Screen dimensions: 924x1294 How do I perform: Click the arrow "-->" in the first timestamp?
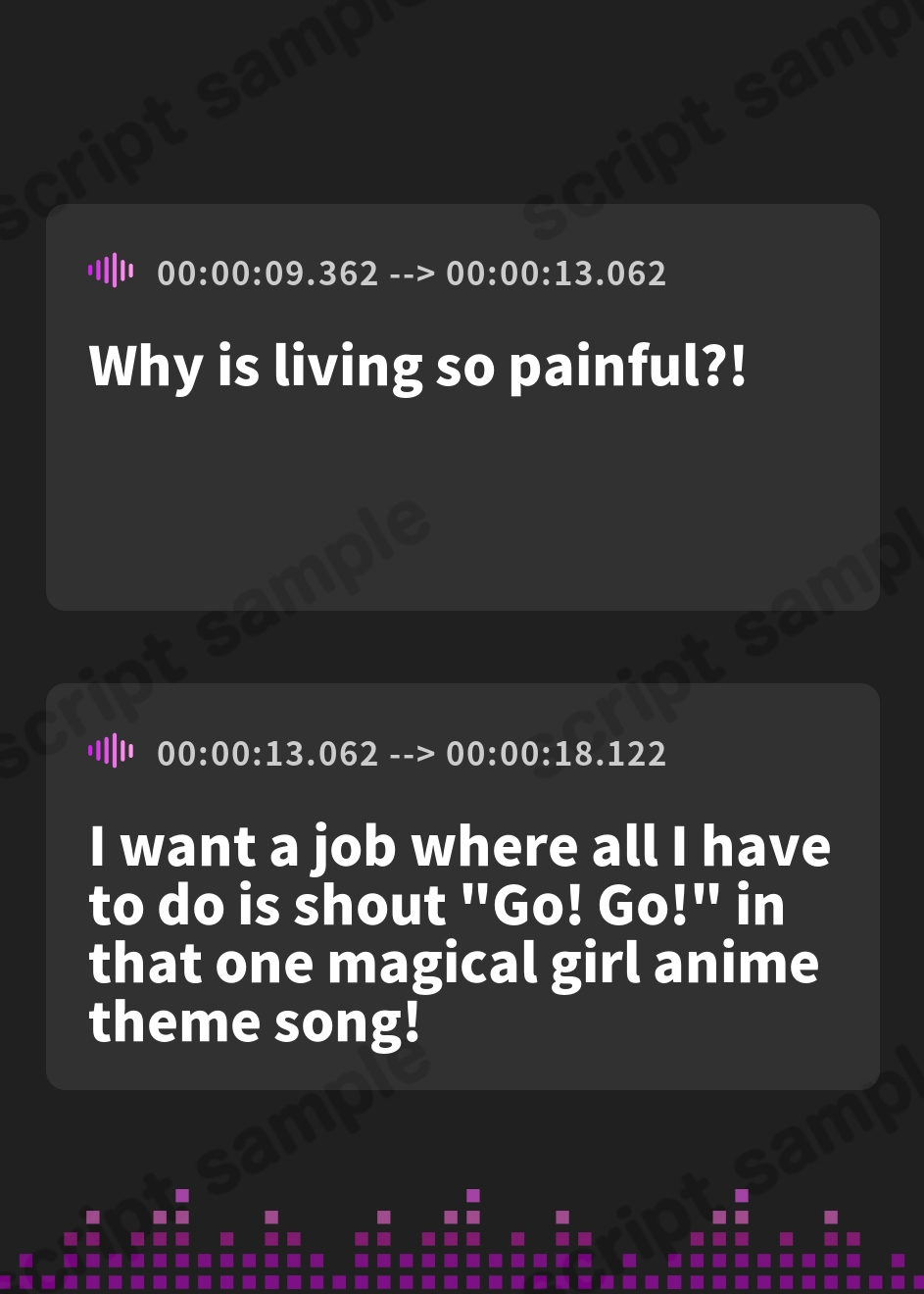(413, 273)
